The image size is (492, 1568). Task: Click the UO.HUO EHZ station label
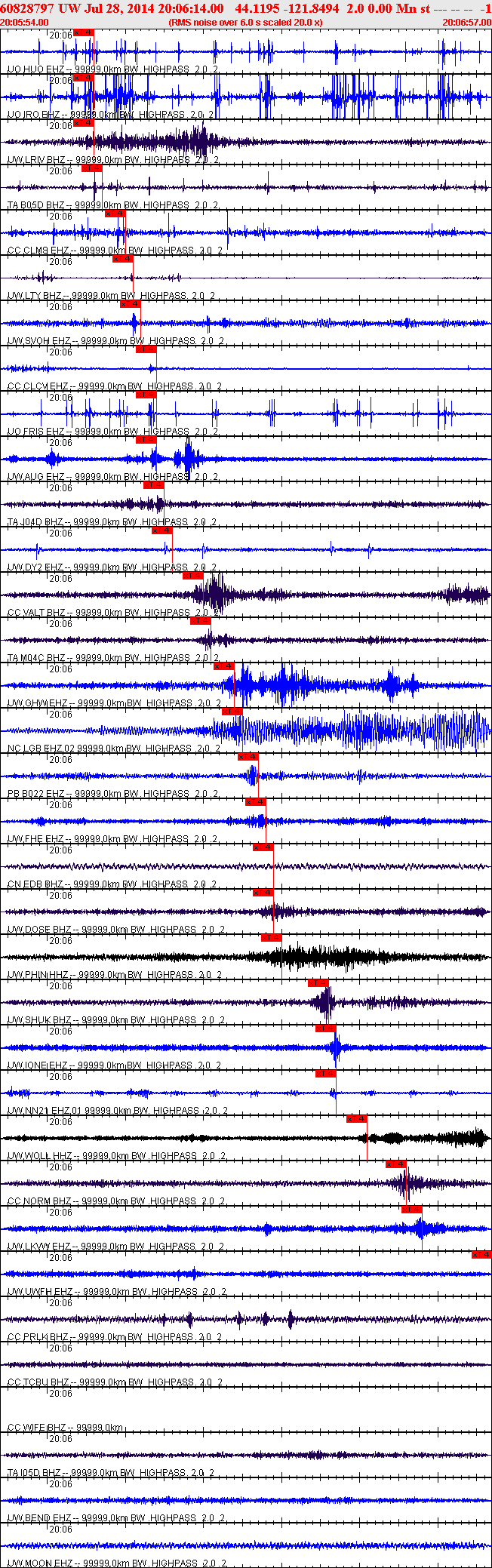pos(35,69)
